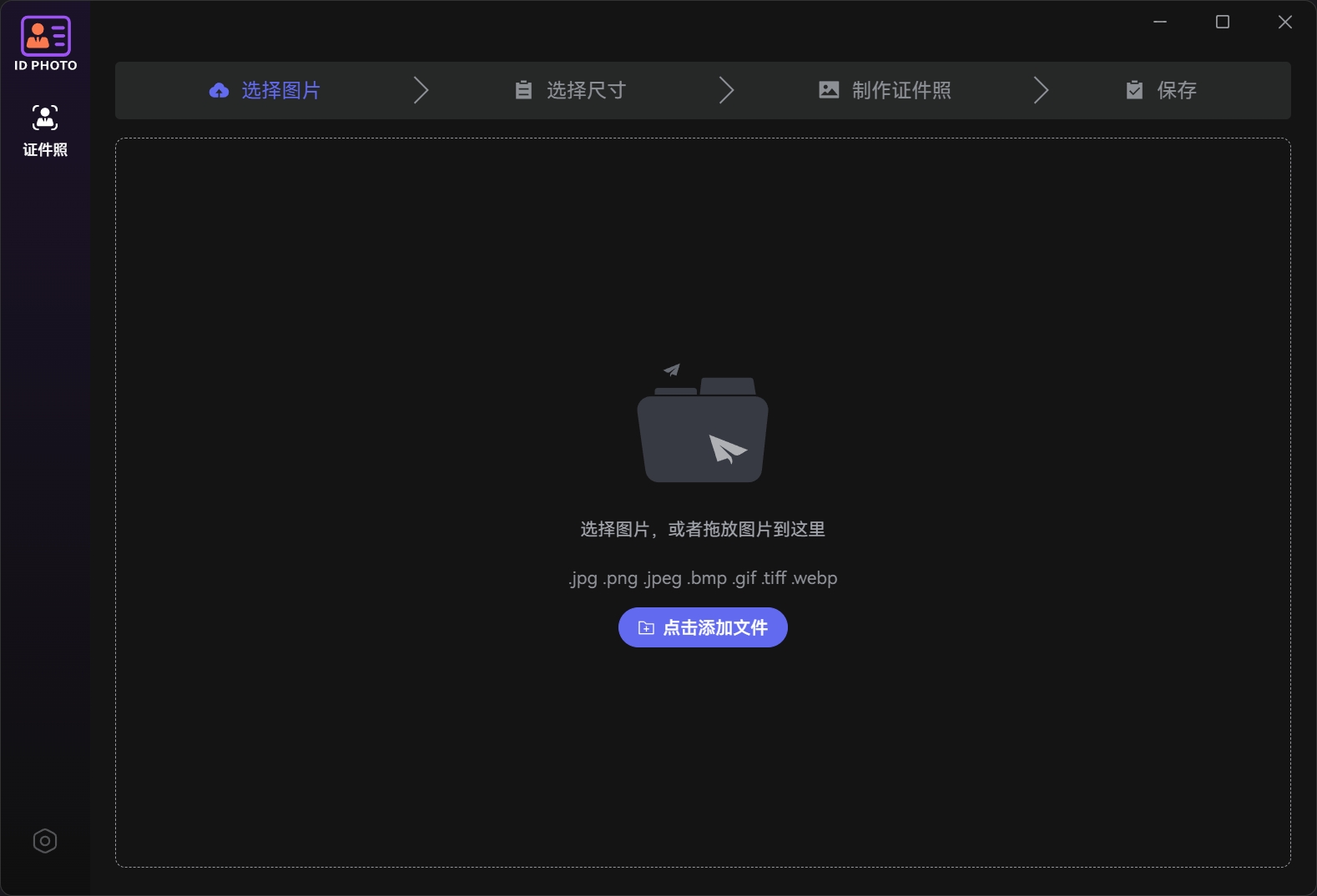Click the clipboard icon beside 选择尺寸
This screenshot has height=896, width=1317.
(x=523, y=90)
